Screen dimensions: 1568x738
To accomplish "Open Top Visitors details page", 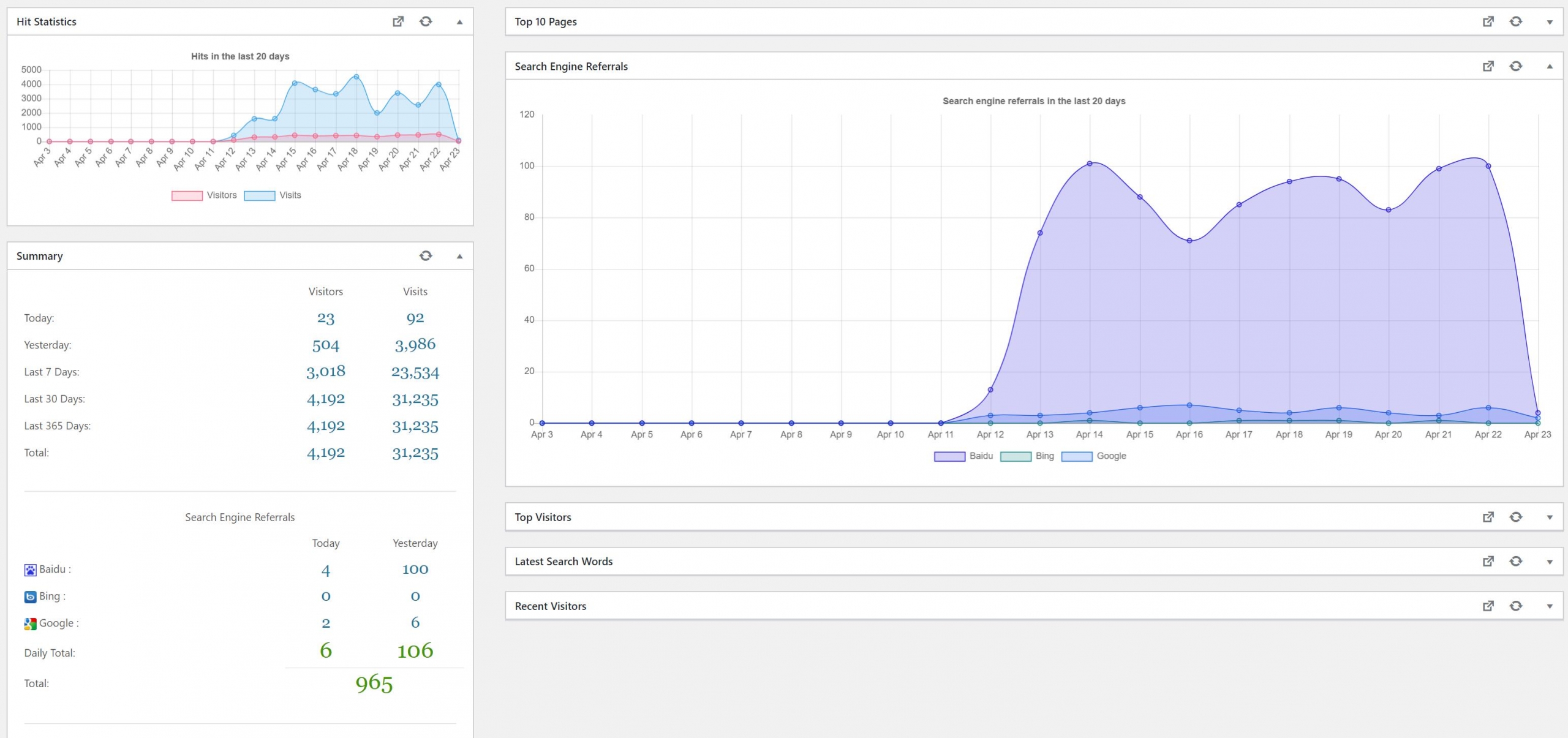I will [1488, 517].
